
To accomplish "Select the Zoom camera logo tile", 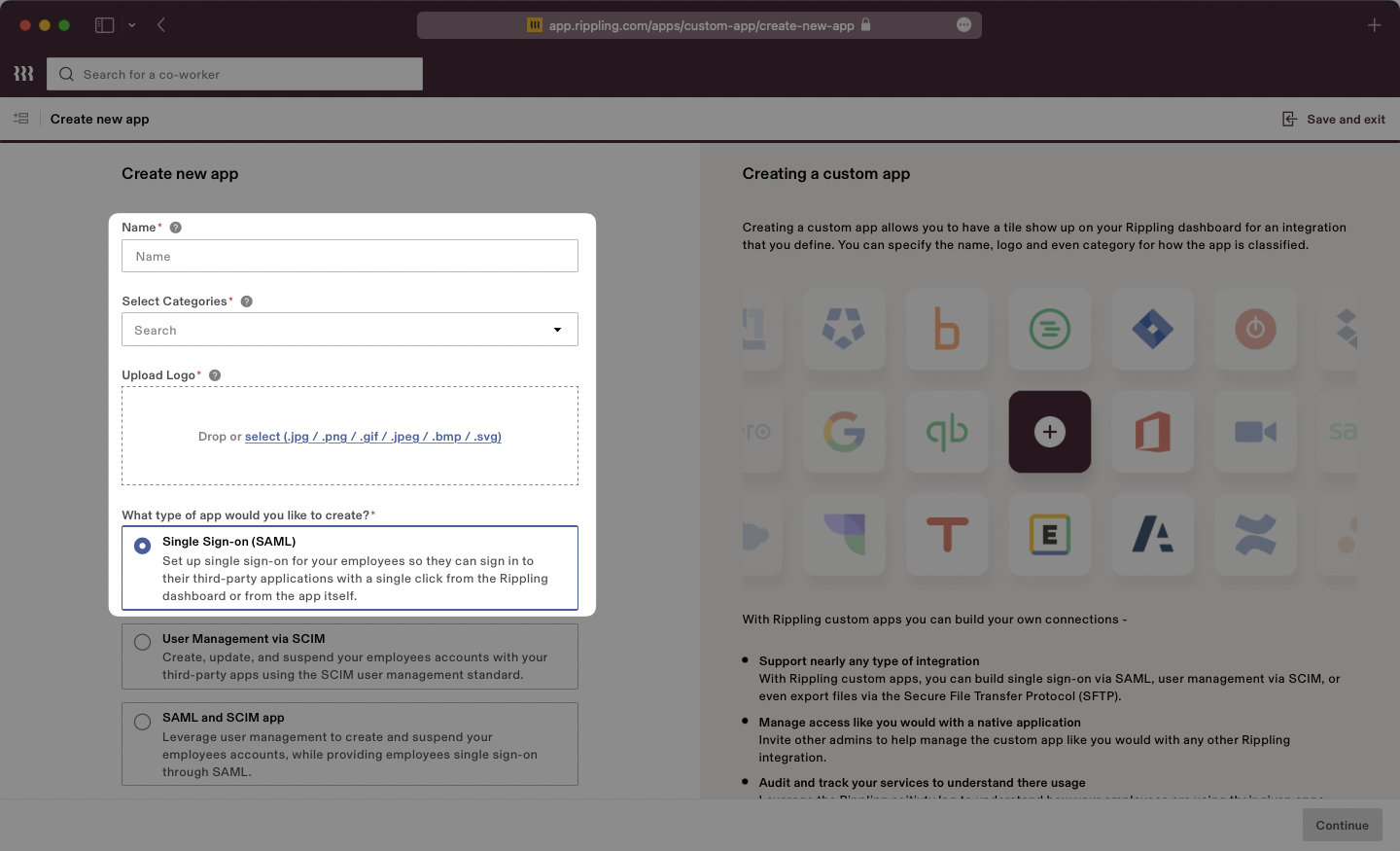I will (x=1256, y=432).
